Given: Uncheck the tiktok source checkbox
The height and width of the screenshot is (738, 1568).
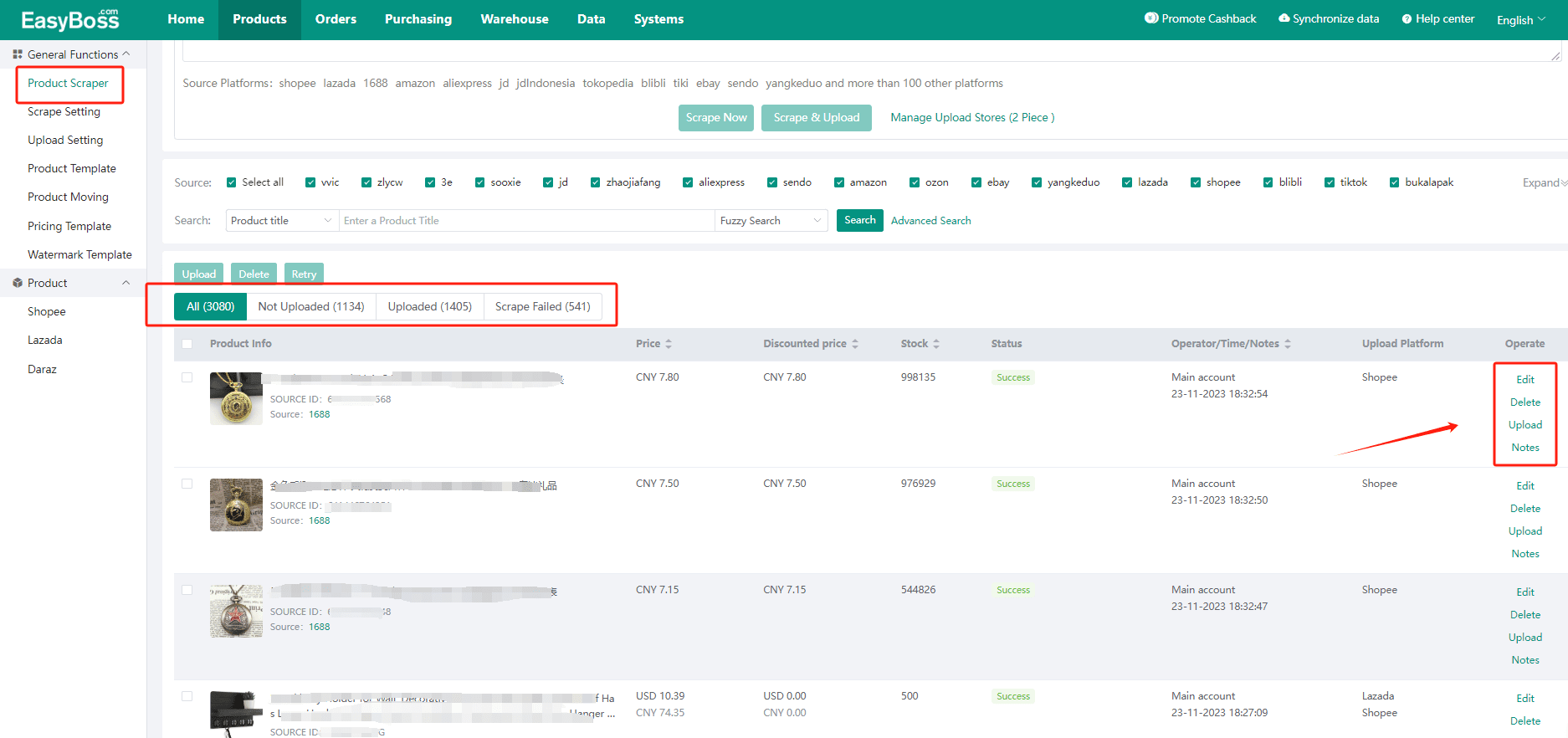Looking at the screenshot, I should (x=1330, y=182).
